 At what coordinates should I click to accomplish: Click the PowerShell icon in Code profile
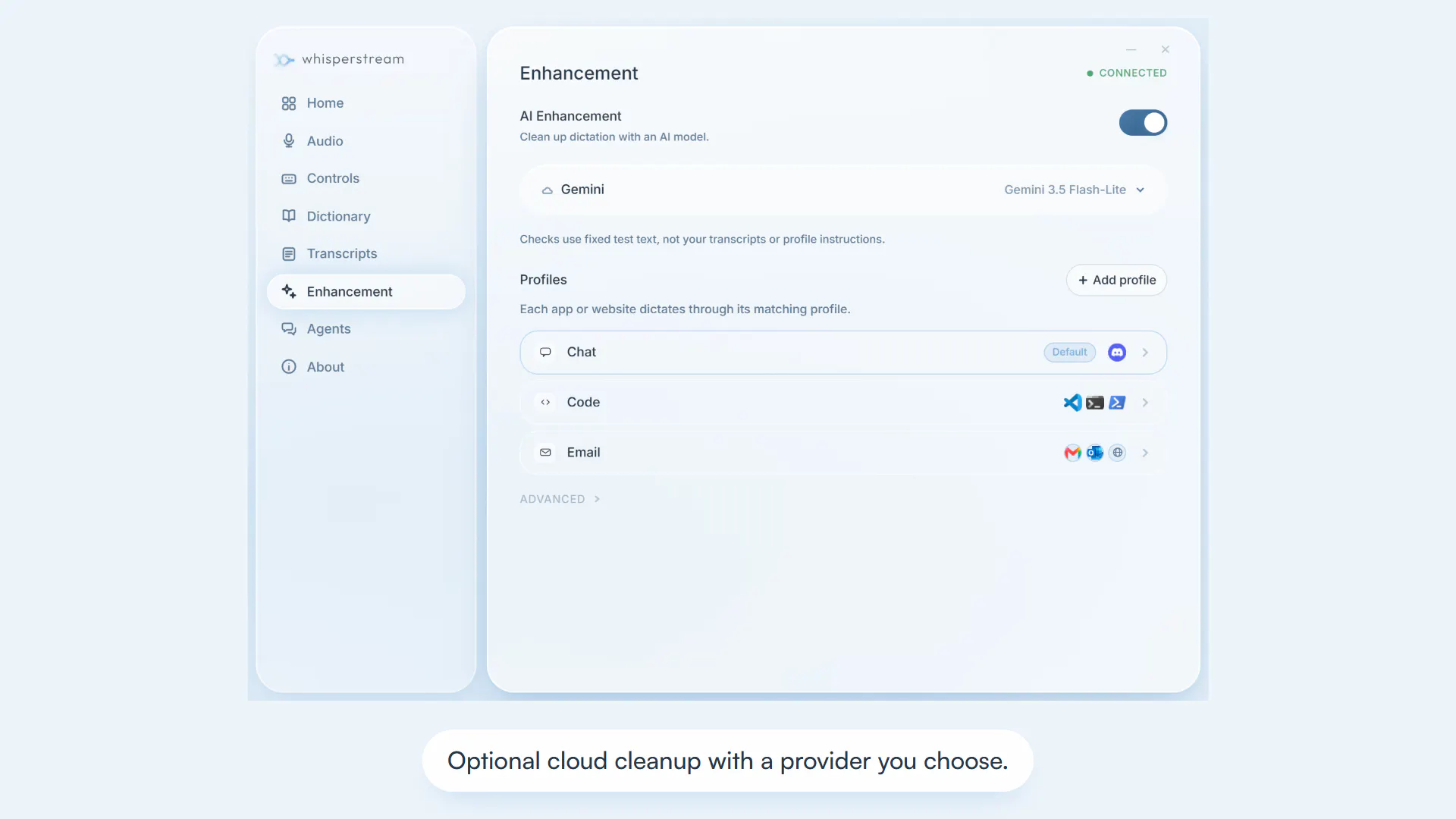1117,403
